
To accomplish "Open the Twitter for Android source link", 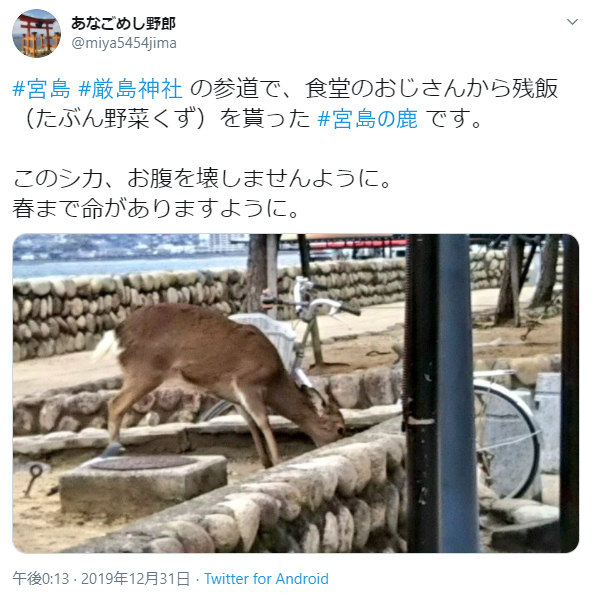I will click(266, 579).
